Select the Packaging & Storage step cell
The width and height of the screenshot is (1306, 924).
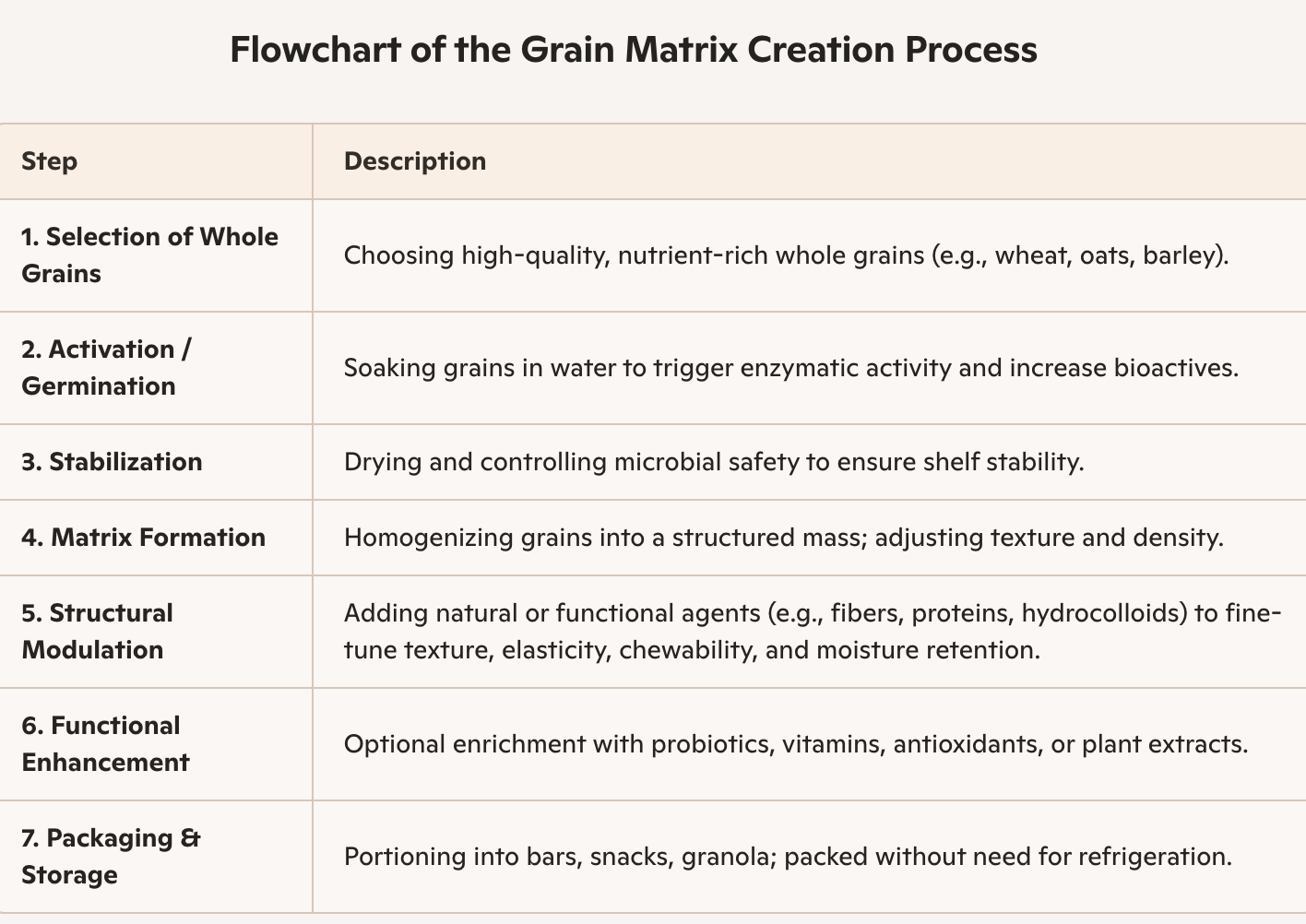pos(111,856)
